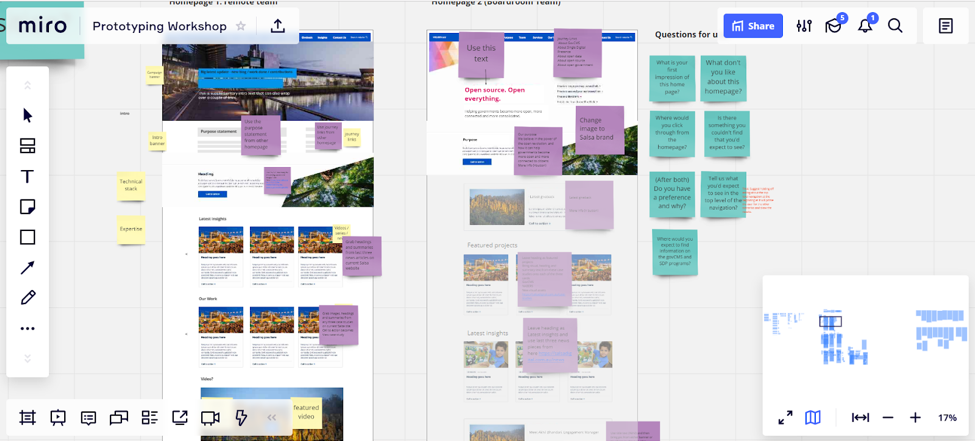Select the Shape square tool
This screenshot has width=975, height=441.
point(28,237)
